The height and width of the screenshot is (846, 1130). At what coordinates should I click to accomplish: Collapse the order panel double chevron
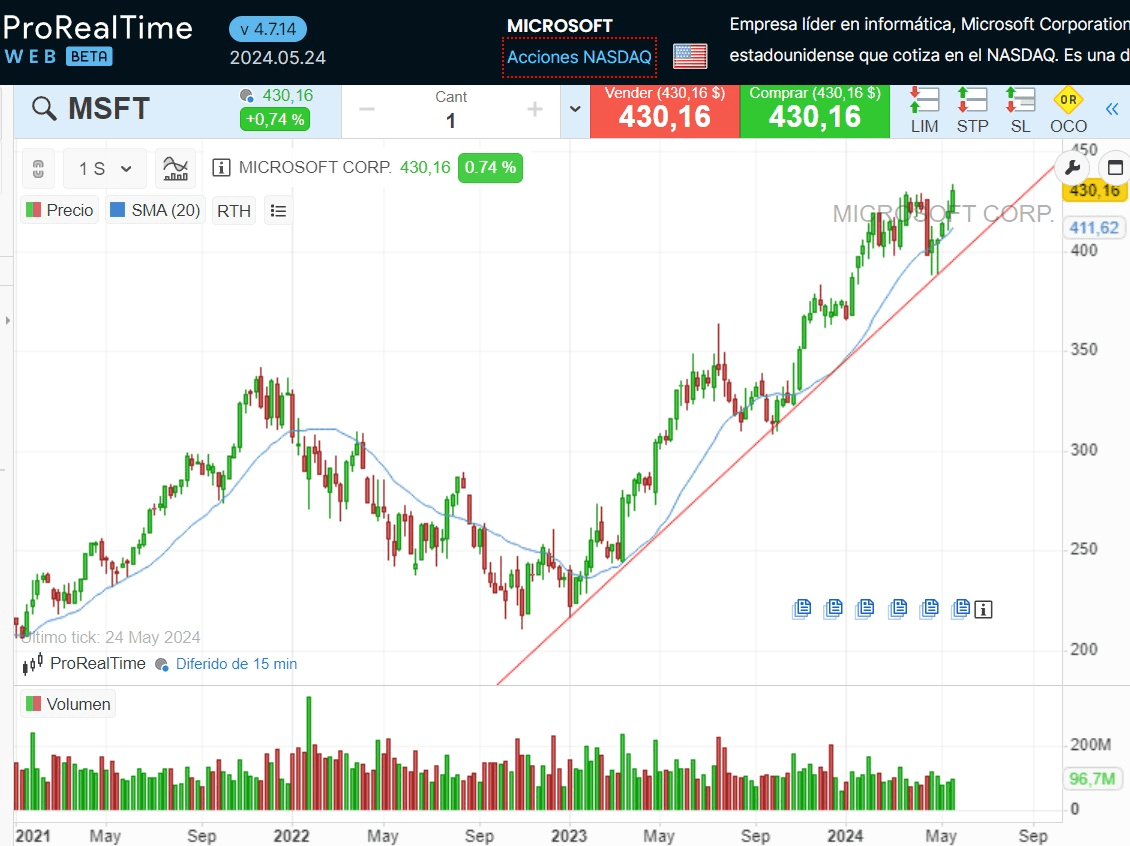[1112, 110]
